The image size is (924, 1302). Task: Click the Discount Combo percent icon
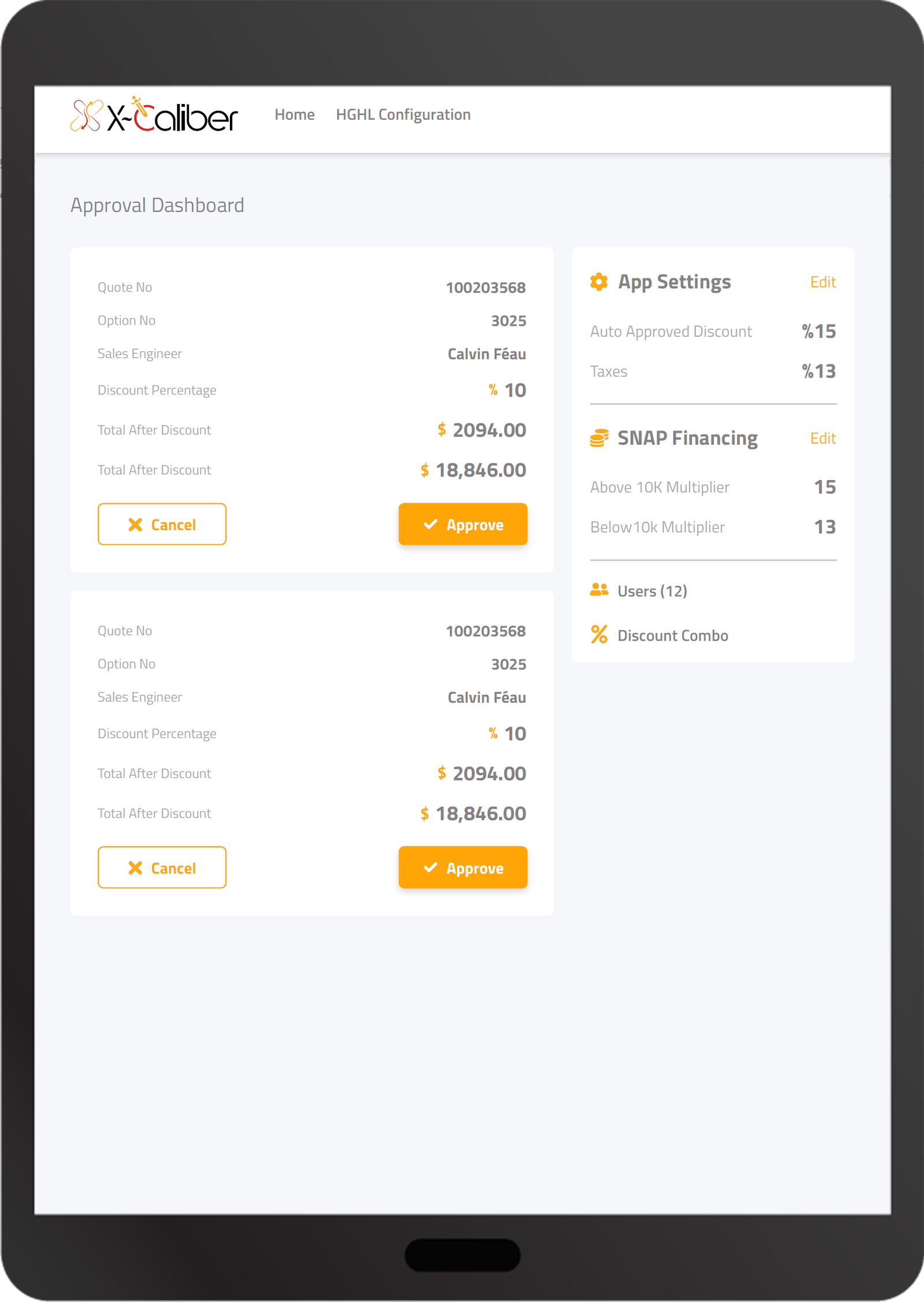[599, 634]
